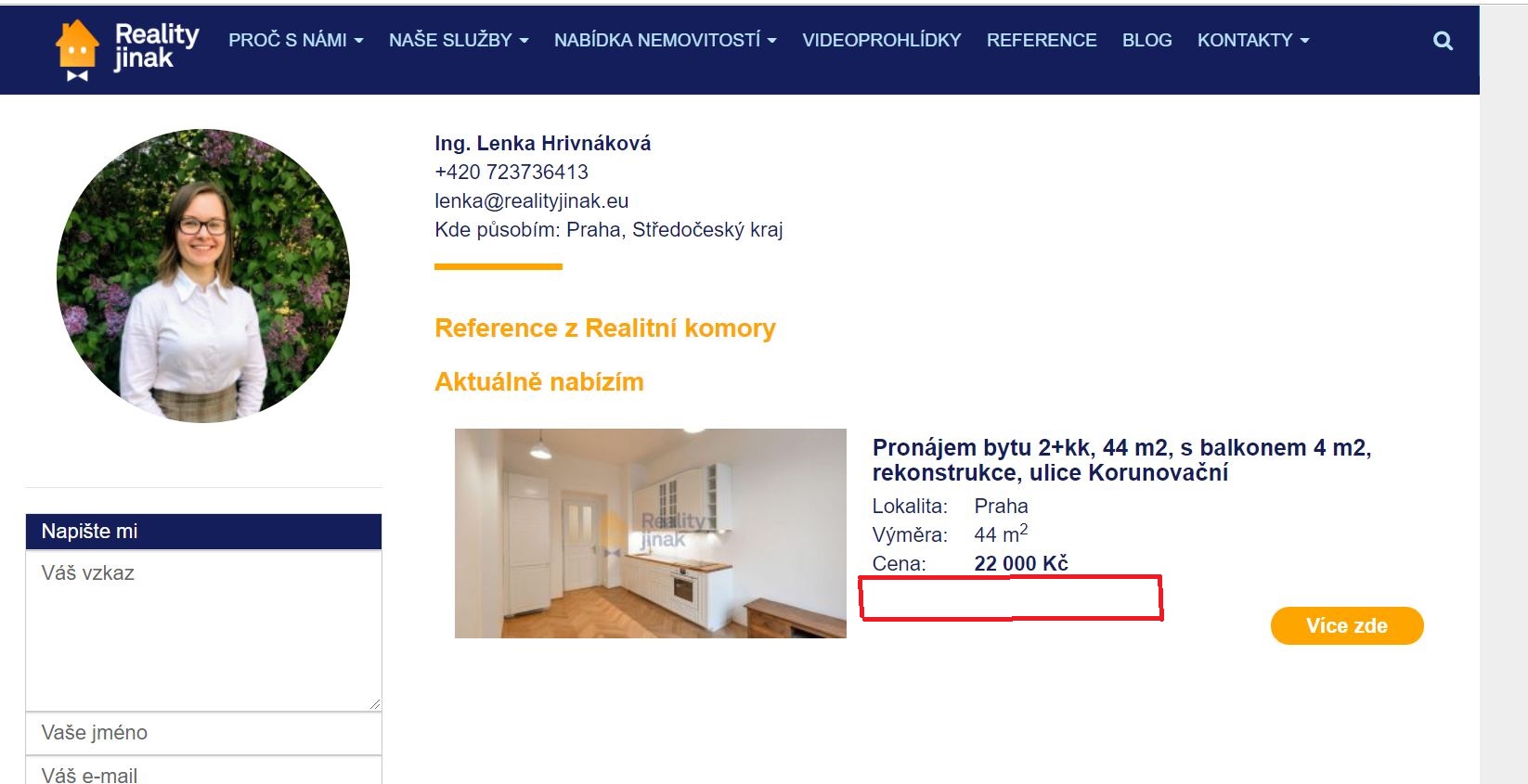
Task: Click the kitchen photo thumbnail
Action: coord(651,533)
